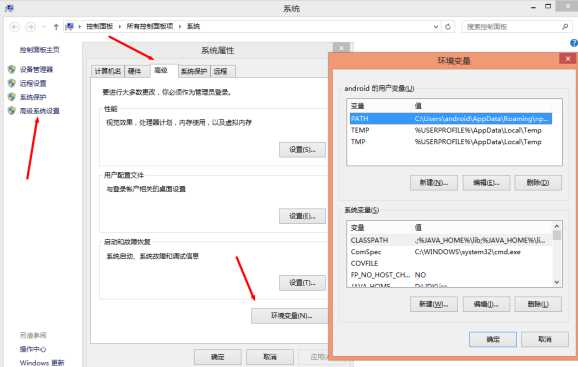Open 设备管理器 from the left sidebar
The height and width of the screenshot is (367, 578).
click(36, 69)
